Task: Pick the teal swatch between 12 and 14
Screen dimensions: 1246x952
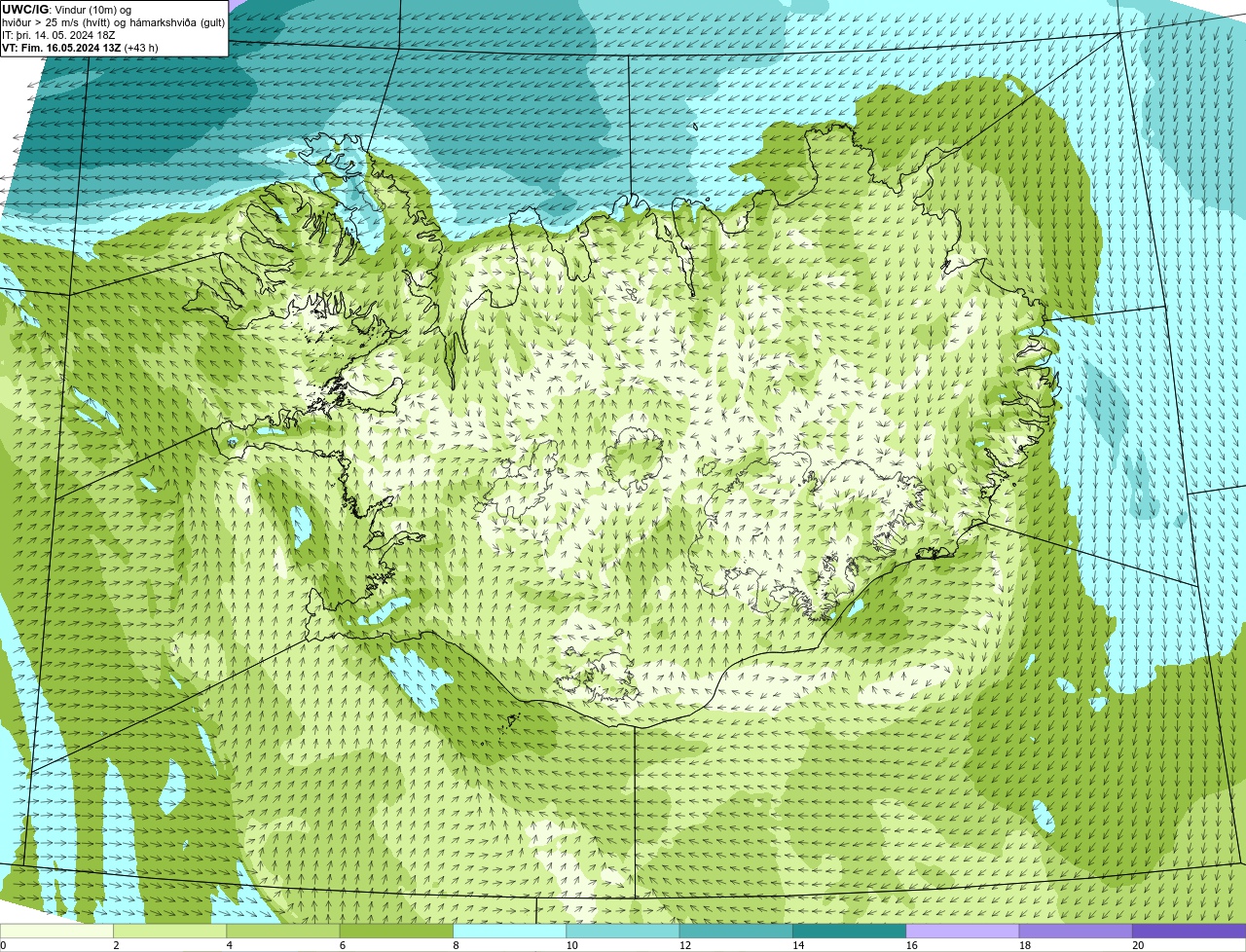Action: [x=736, y=931]
